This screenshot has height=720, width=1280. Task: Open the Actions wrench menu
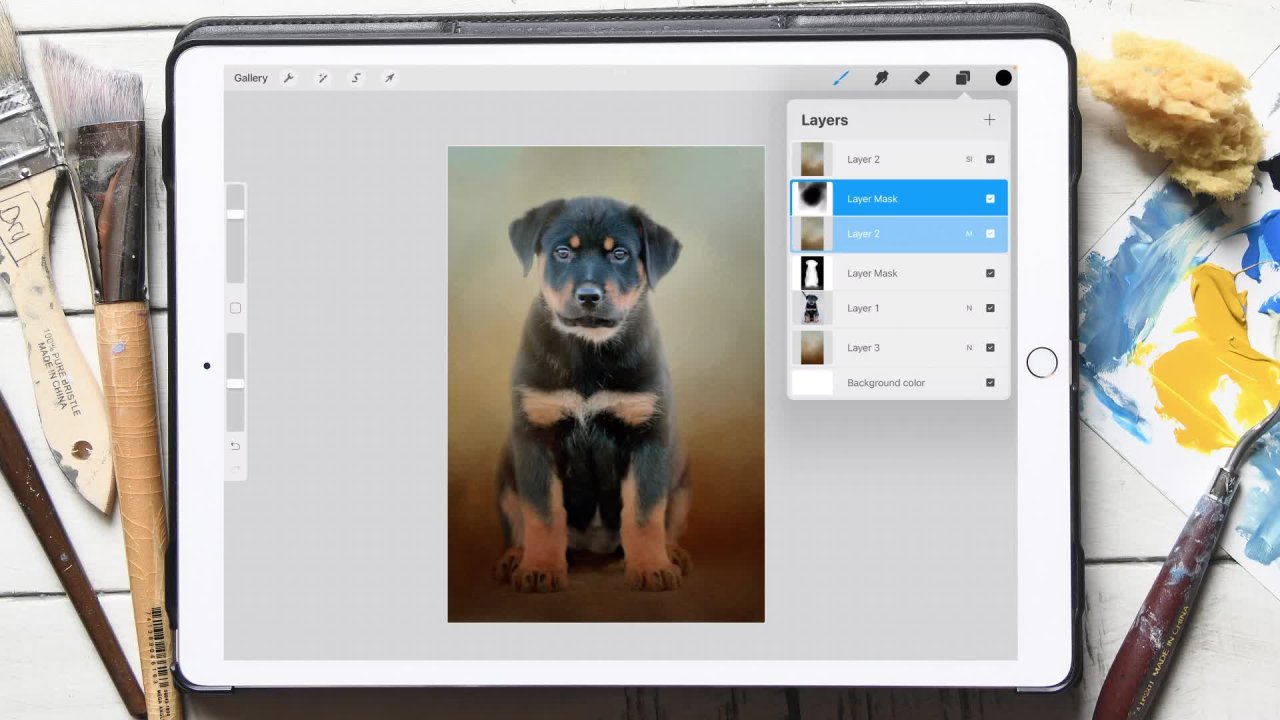pos(288,78)
